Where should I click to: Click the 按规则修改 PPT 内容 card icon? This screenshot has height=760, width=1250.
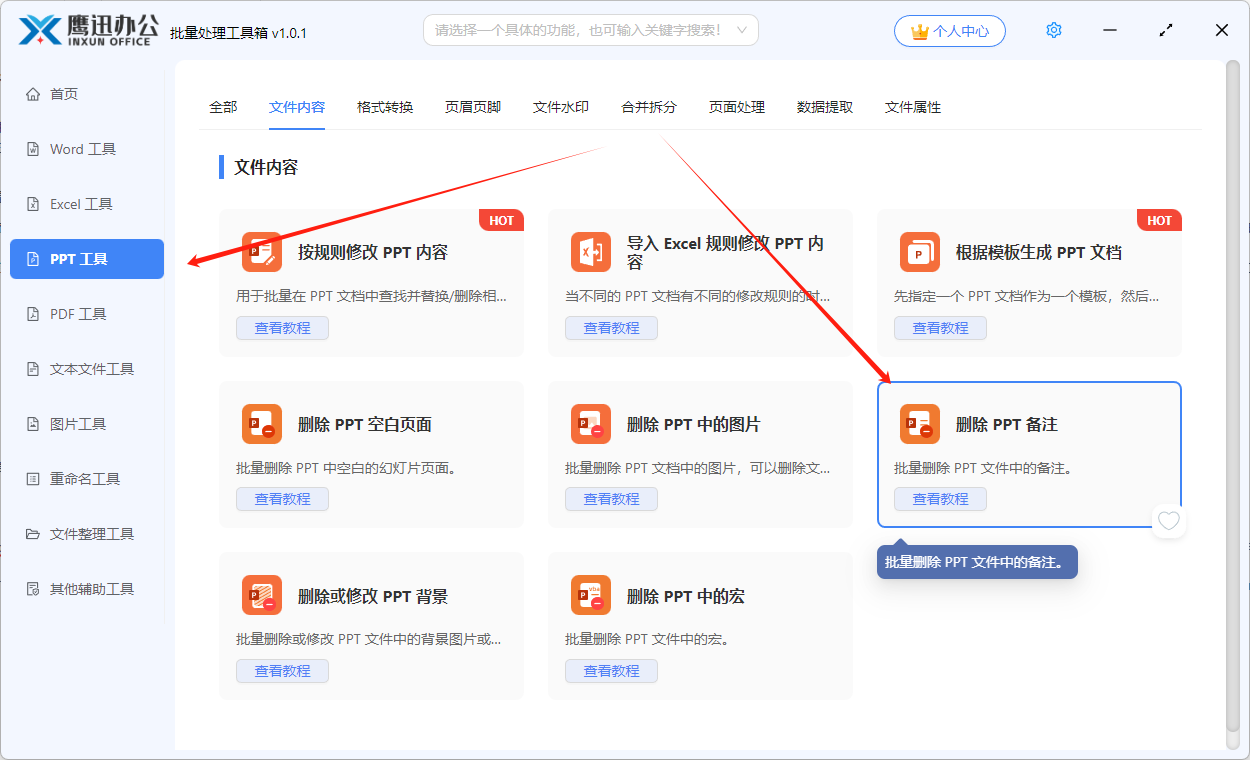(x=261, y=252)
